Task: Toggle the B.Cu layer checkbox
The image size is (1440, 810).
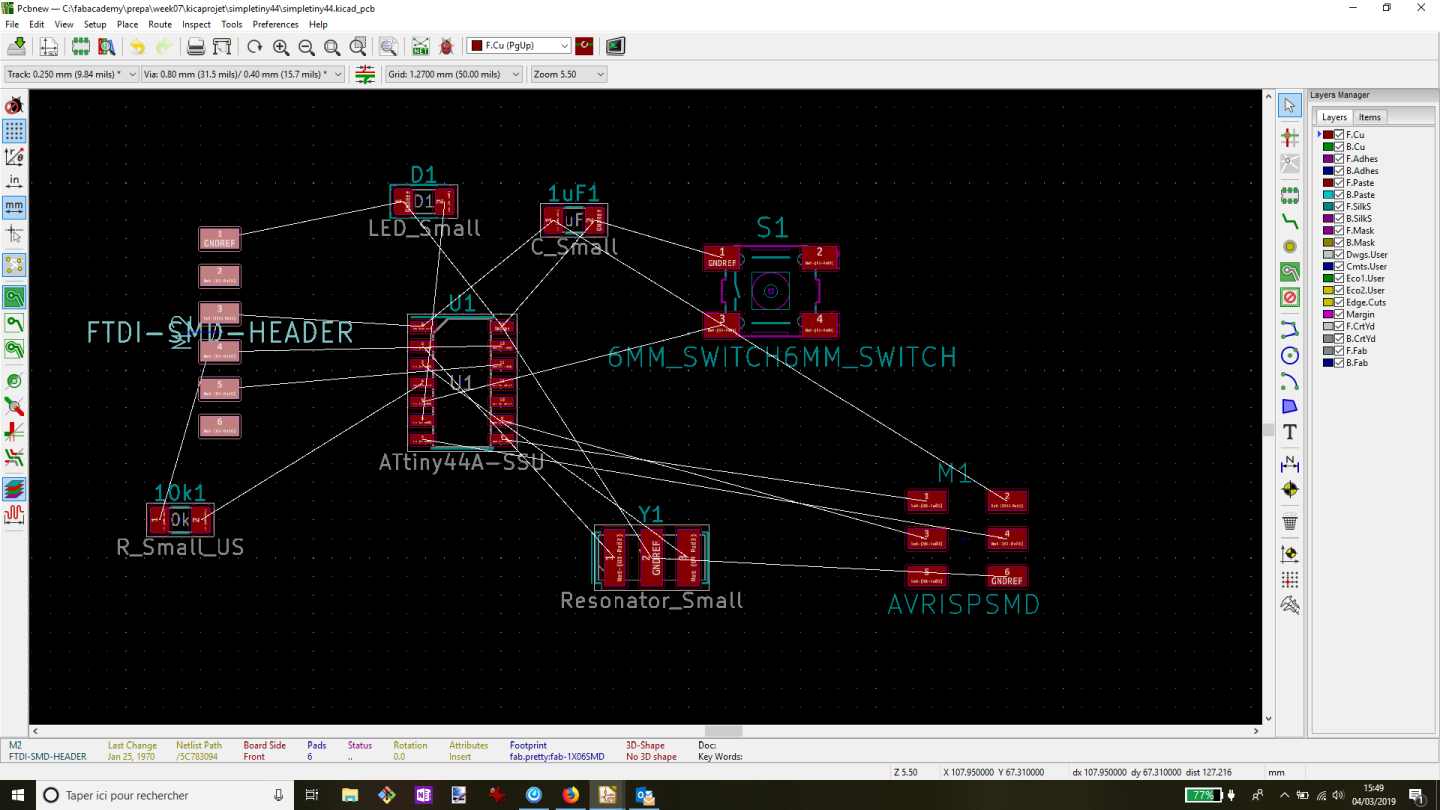Action: pos(1339,147)
